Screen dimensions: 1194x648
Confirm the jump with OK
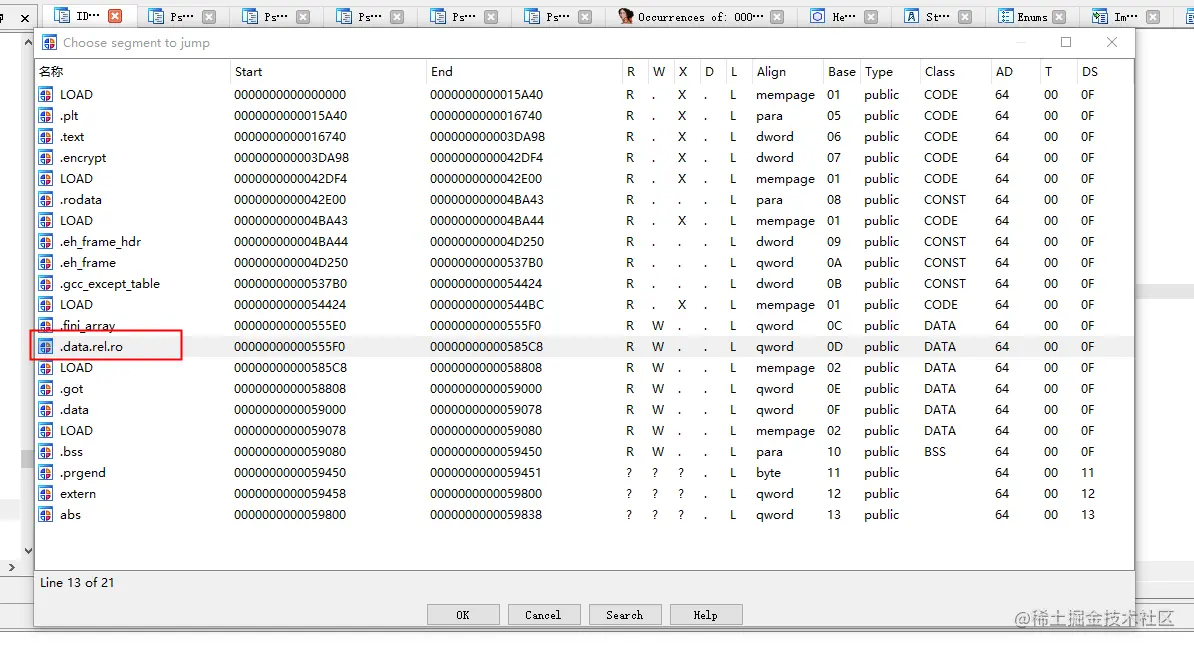pos(463,615)
